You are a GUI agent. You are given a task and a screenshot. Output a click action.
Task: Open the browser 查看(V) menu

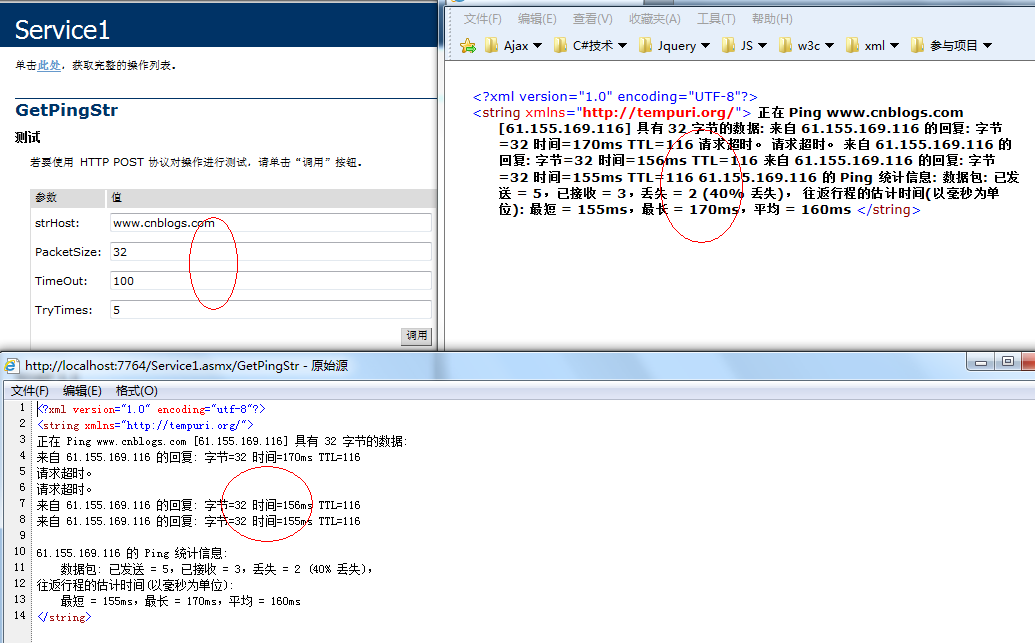pyautogui.click(x=593, y=18)
